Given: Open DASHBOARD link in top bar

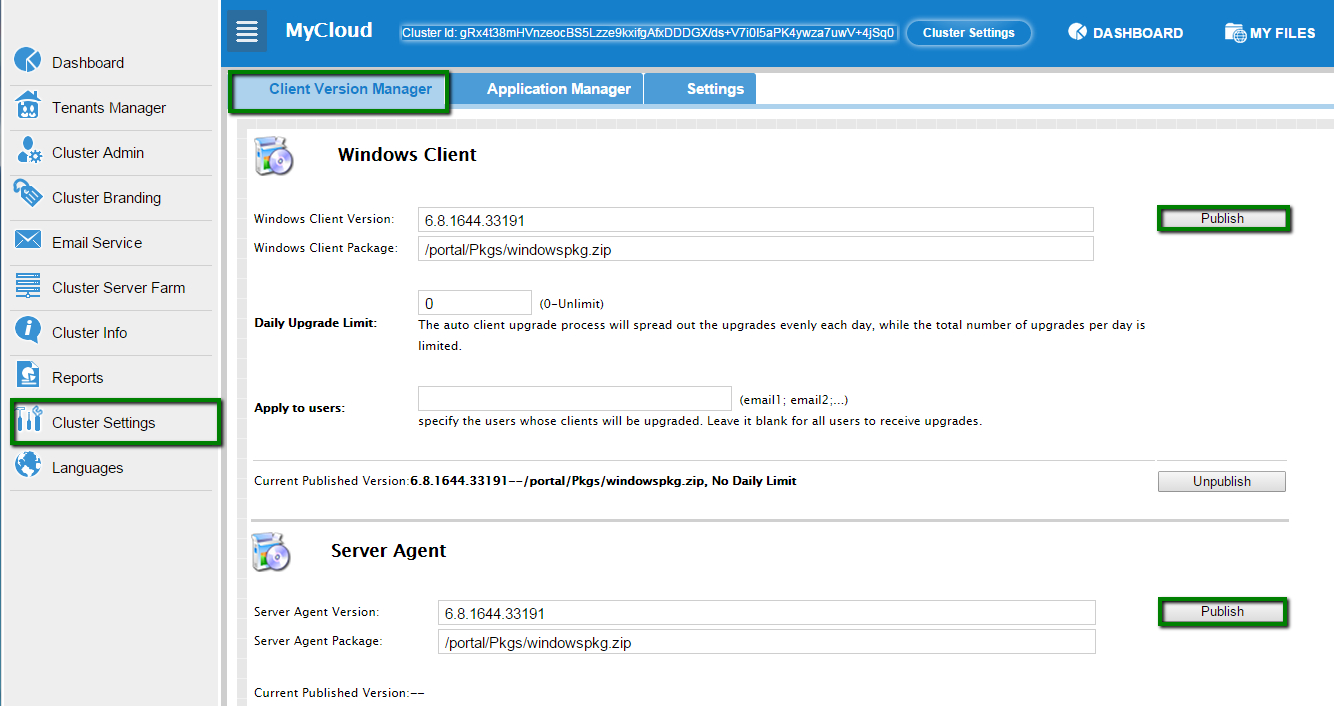Looking at the screenshot, I should [1138, 33].
